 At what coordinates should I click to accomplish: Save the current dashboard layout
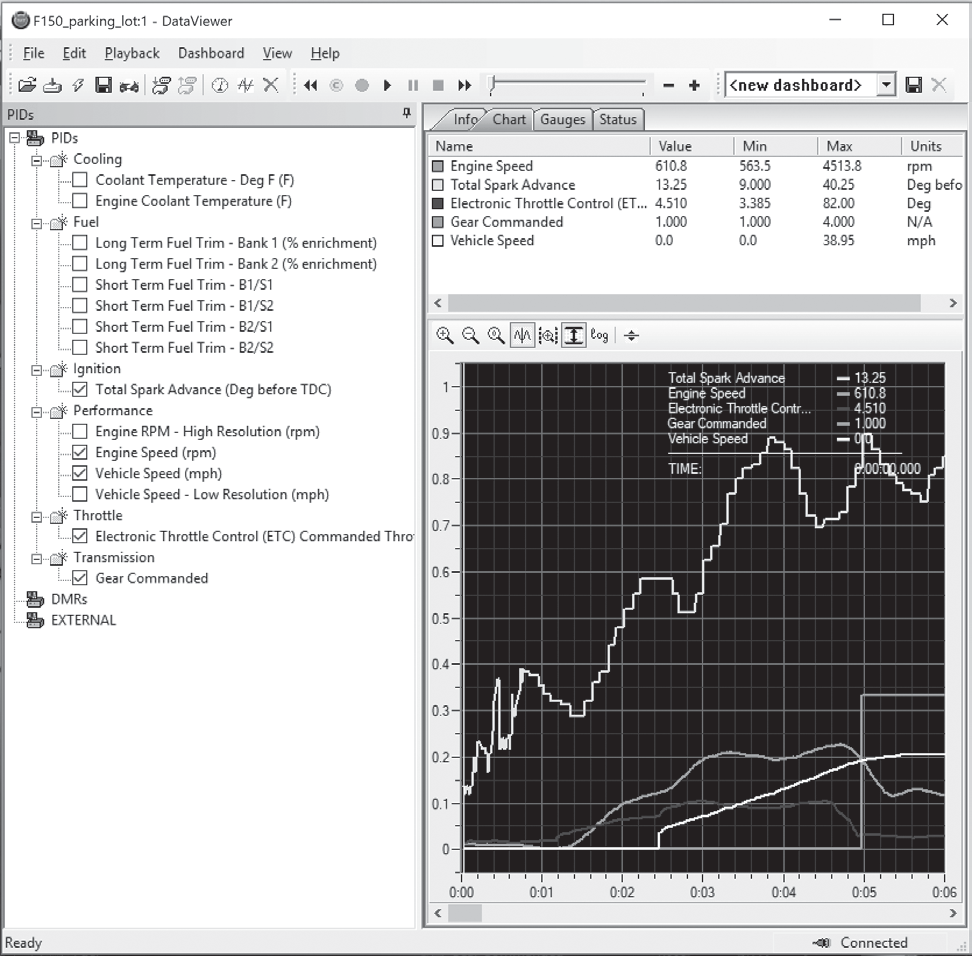click(x=914, y=85)
